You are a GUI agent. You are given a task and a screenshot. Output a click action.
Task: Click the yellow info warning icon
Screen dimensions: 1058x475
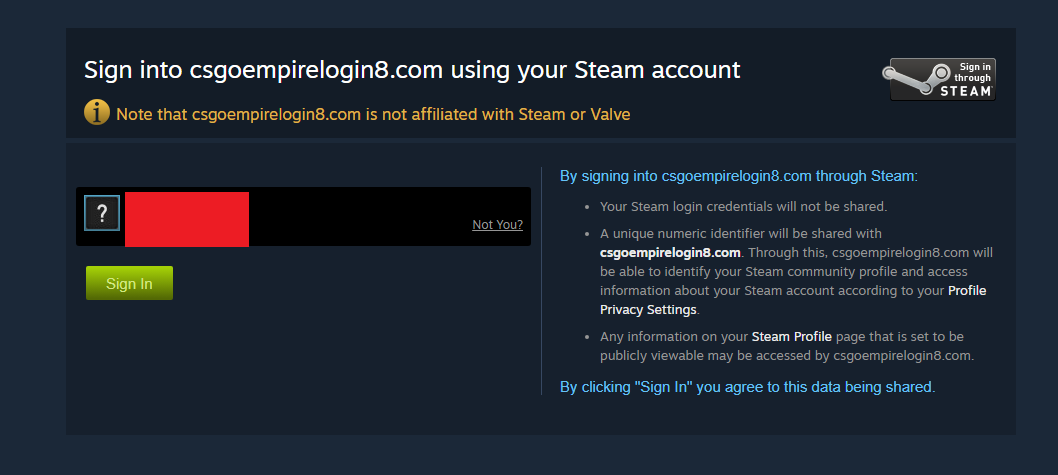(x=97, y=113)
